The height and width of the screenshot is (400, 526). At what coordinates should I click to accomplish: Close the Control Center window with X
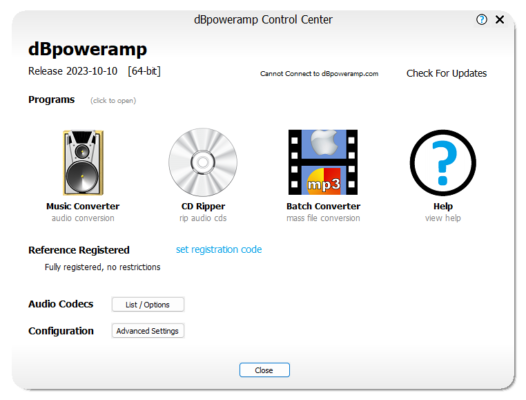point(499,20)
